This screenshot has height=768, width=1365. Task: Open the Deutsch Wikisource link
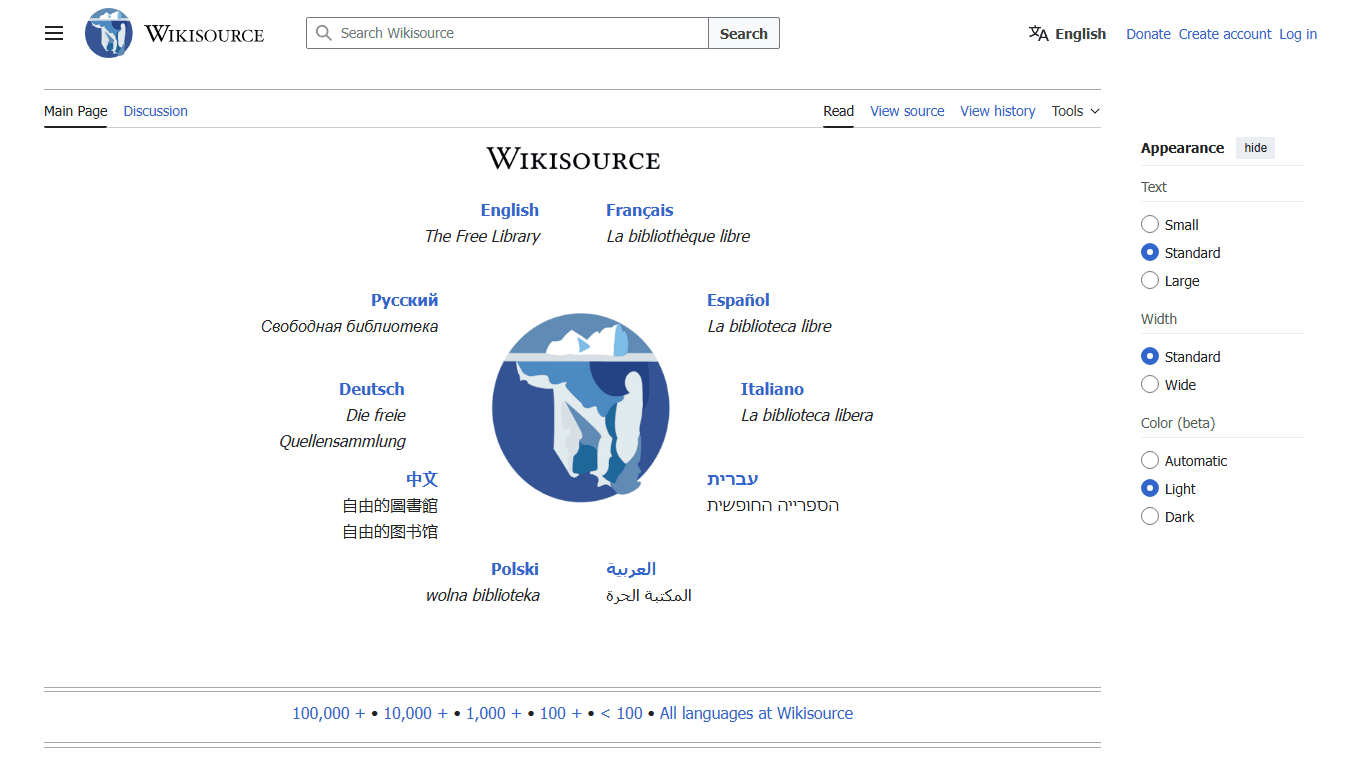(372, 389)
